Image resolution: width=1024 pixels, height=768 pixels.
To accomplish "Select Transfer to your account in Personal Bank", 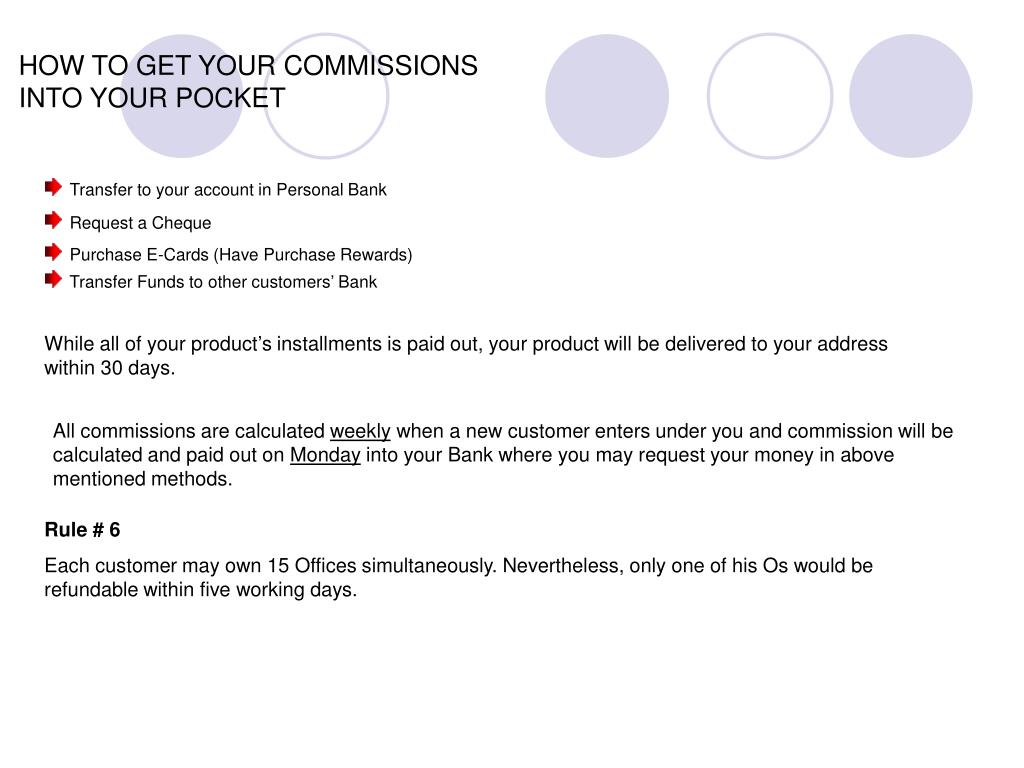I will point(228,189).
